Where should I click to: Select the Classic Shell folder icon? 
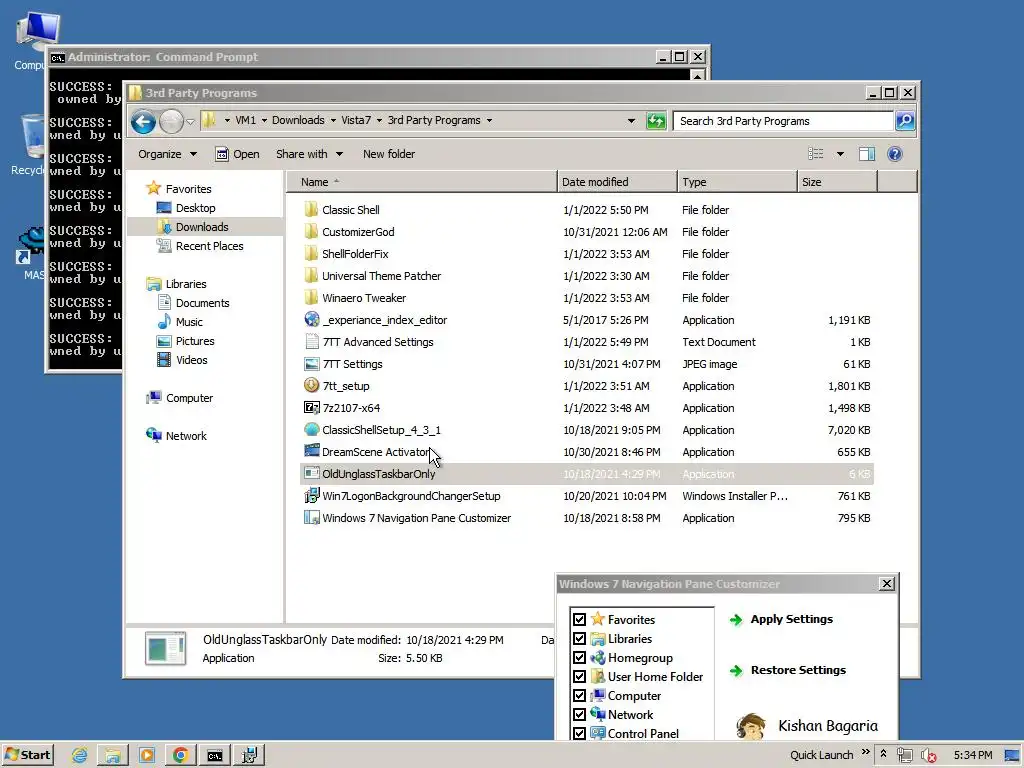click(x=312, y=210)
